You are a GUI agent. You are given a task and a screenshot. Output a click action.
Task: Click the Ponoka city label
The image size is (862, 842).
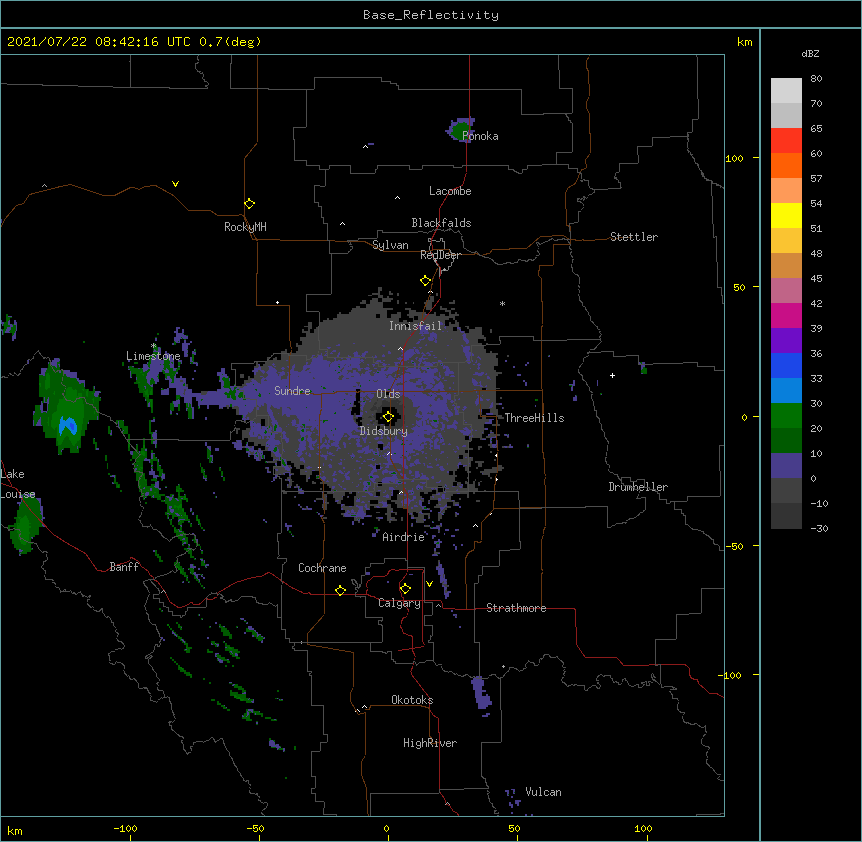pos(480,136)
